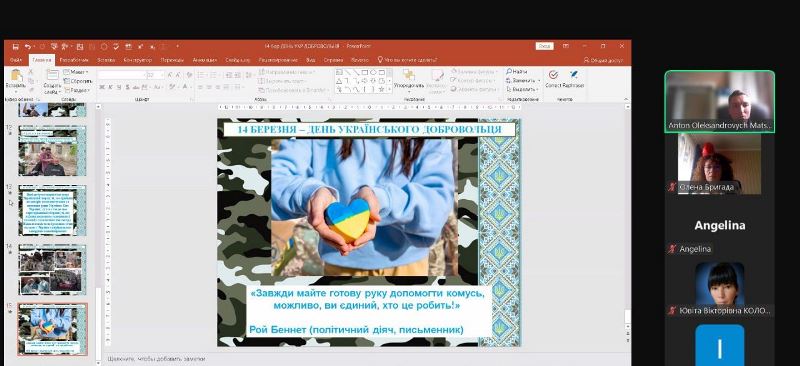This screenshot has width=800, height=366.
Task: Toggle bold formatting
Action: pyautogui.click(x=102, y=87)
